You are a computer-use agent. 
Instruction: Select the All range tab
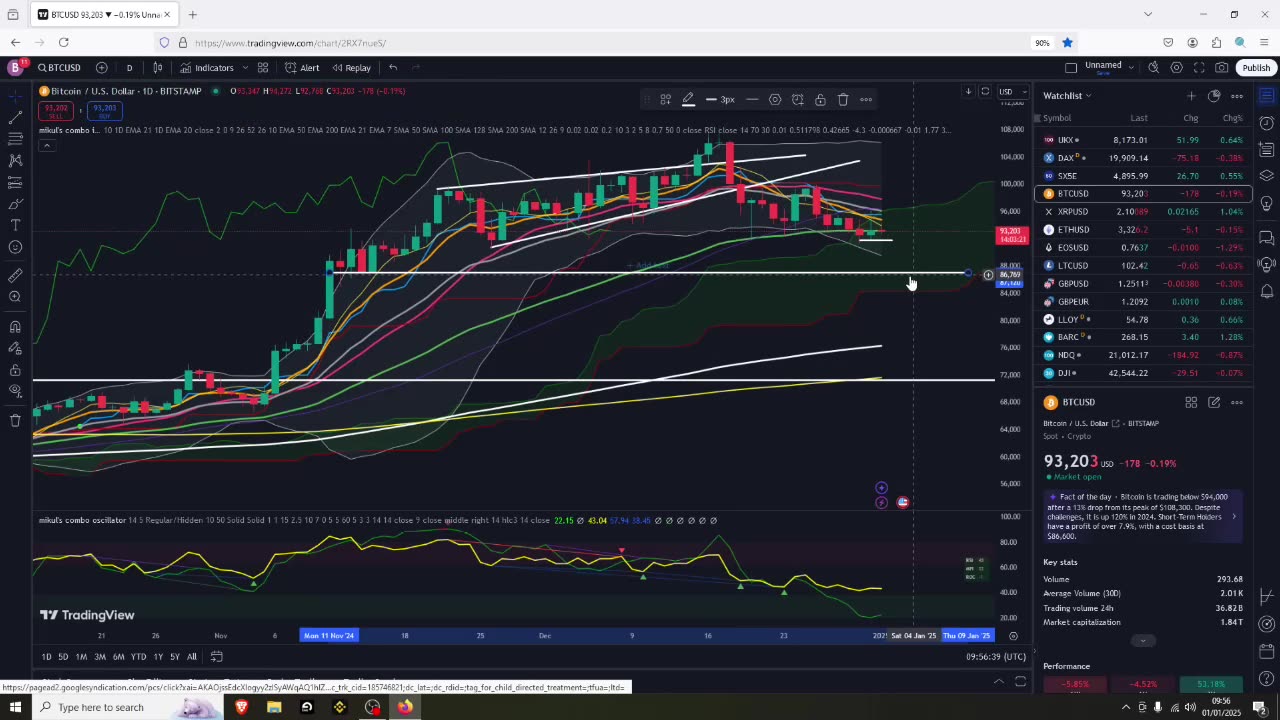(x=191, y=657)
